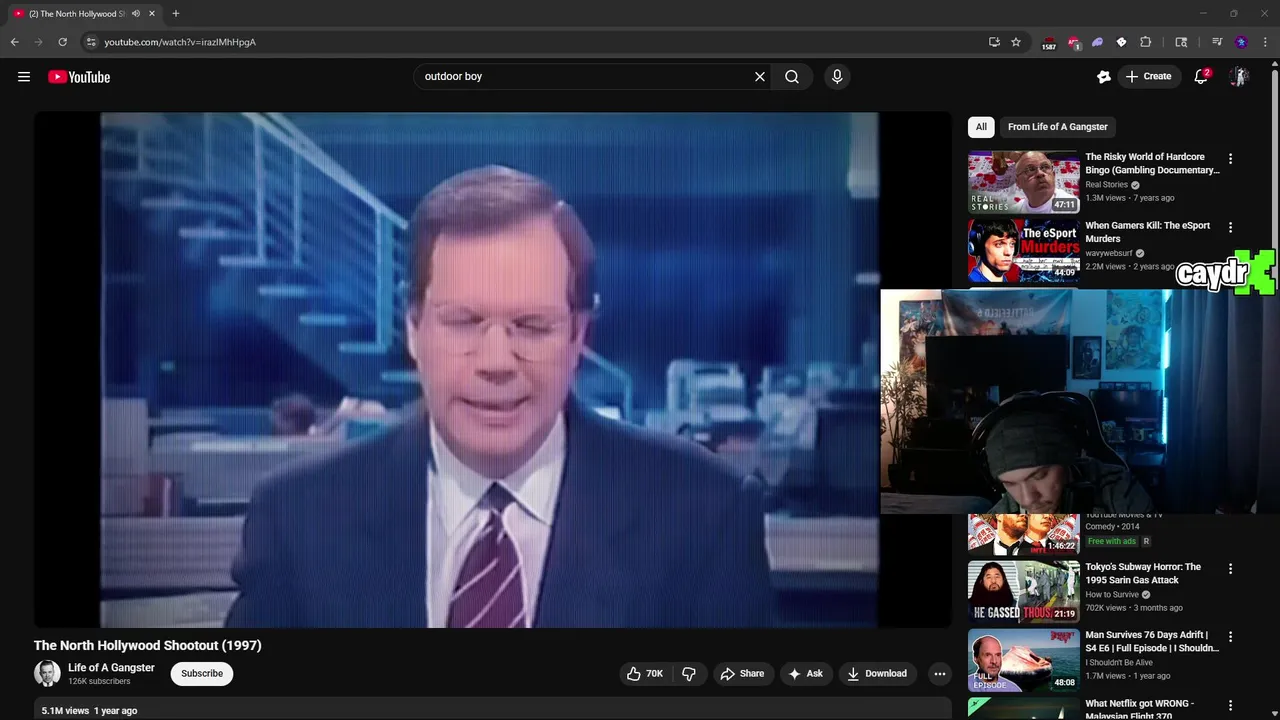Open 'The Risky World of Hardcore Bingo' title link
Image resolution: width=1280 pixels, height=720 pixels.
1152,163
